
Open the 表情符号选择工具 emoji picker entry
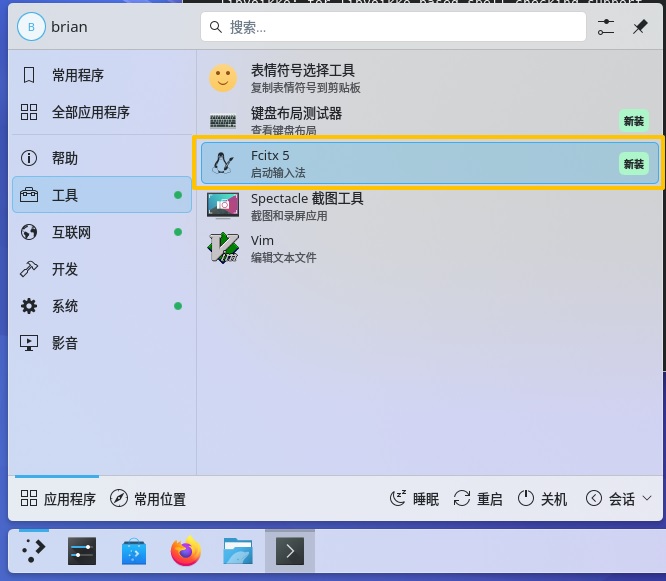(430, 78)
